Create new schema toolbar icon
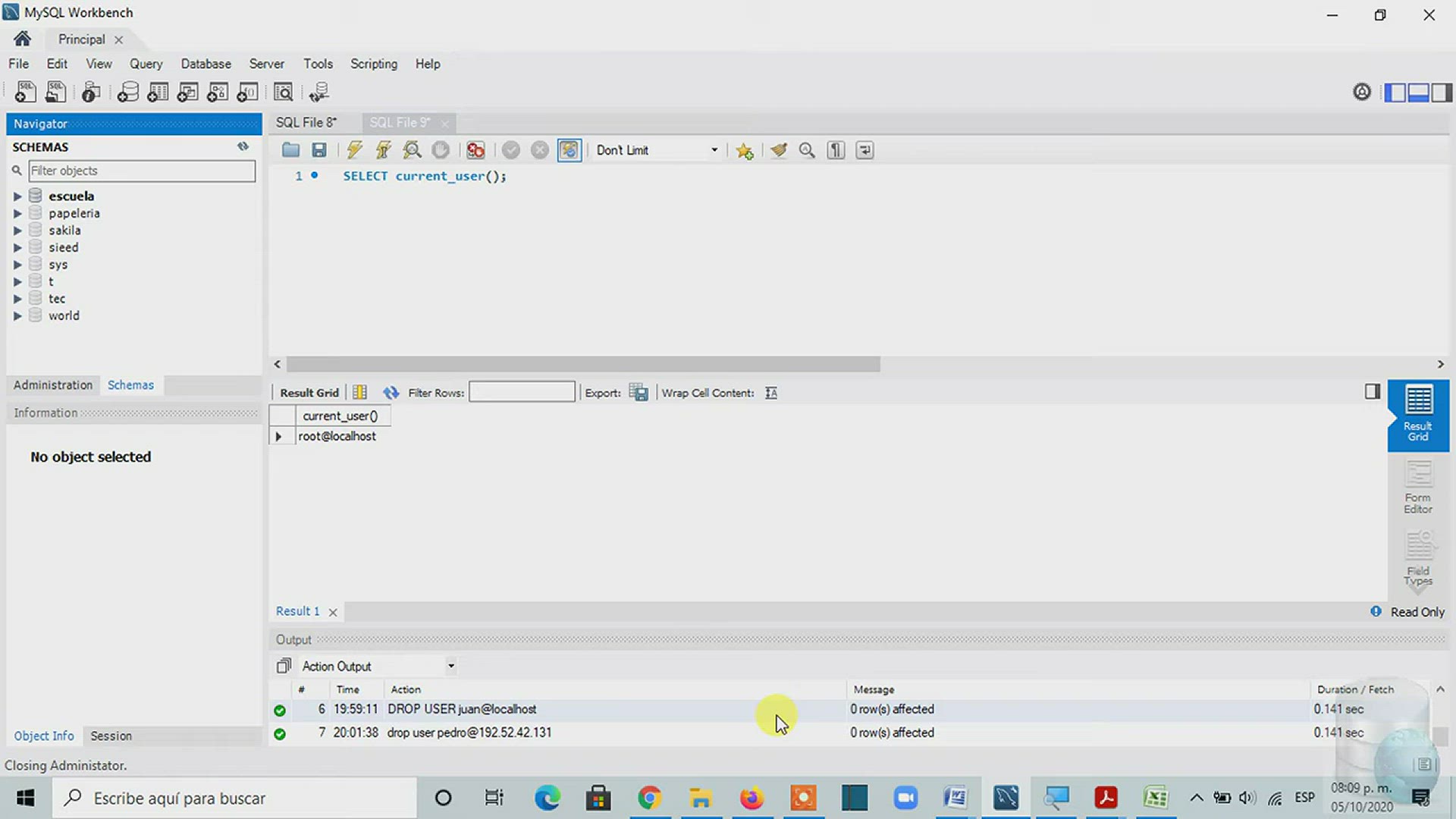1456x819 pixels. (127, 93)
